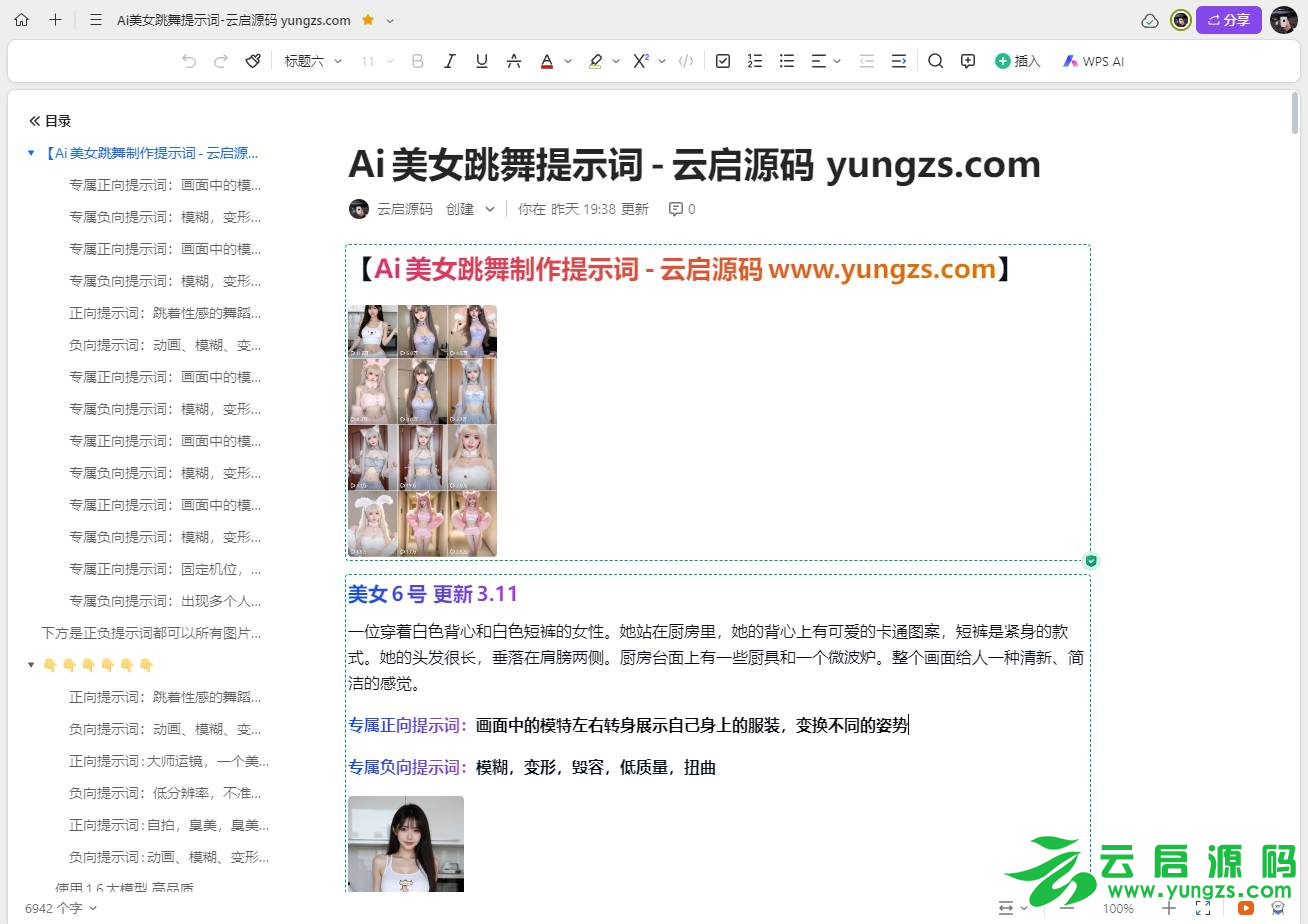Collapse the 目录 sidebar panel
The width and height of the screenshot is (1308, 924).
(34, 120)
